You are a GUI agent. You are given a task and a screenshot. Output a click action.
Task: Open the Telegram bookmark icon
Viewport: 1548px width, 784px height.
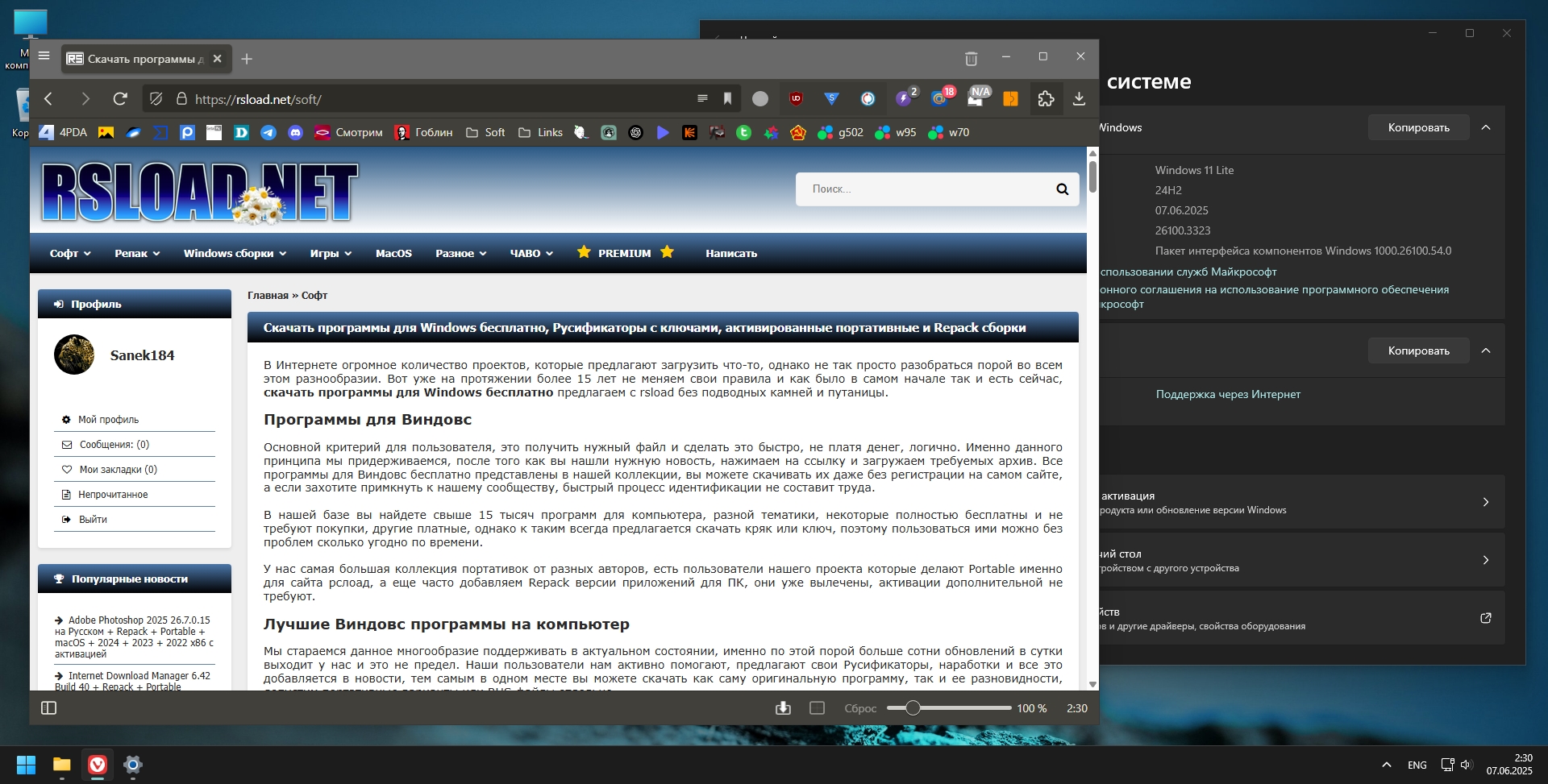268,133
